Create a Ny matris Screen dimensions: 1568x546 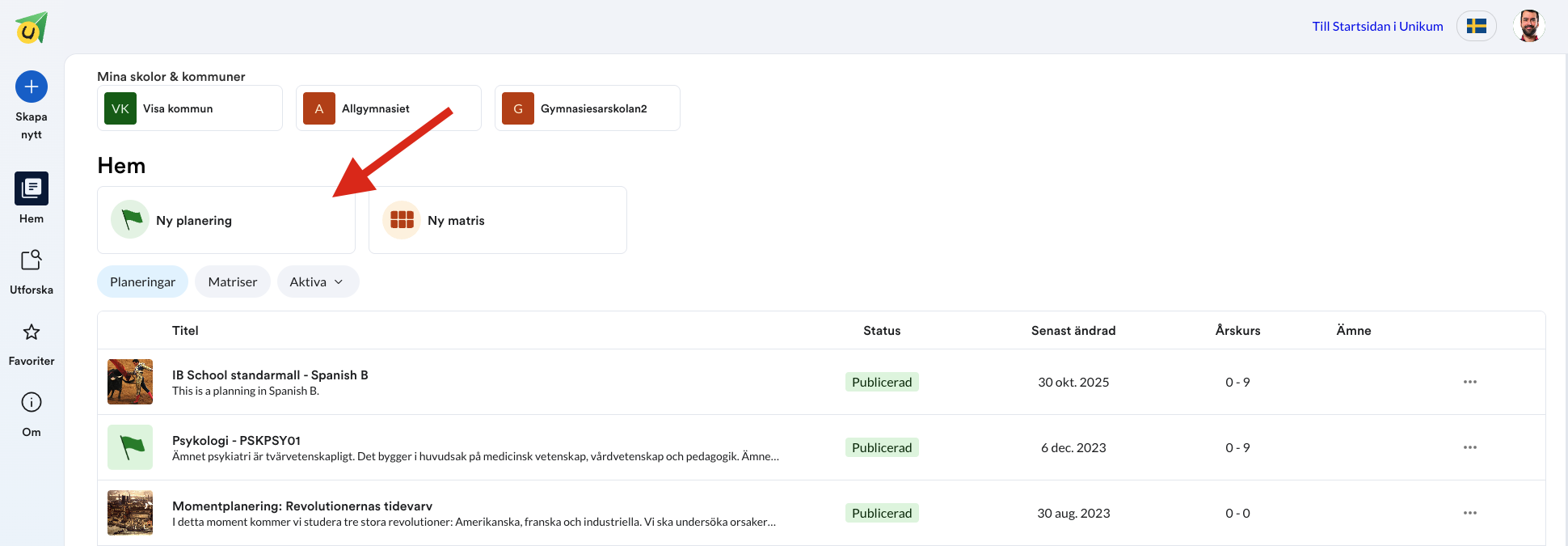click(497, 220)
